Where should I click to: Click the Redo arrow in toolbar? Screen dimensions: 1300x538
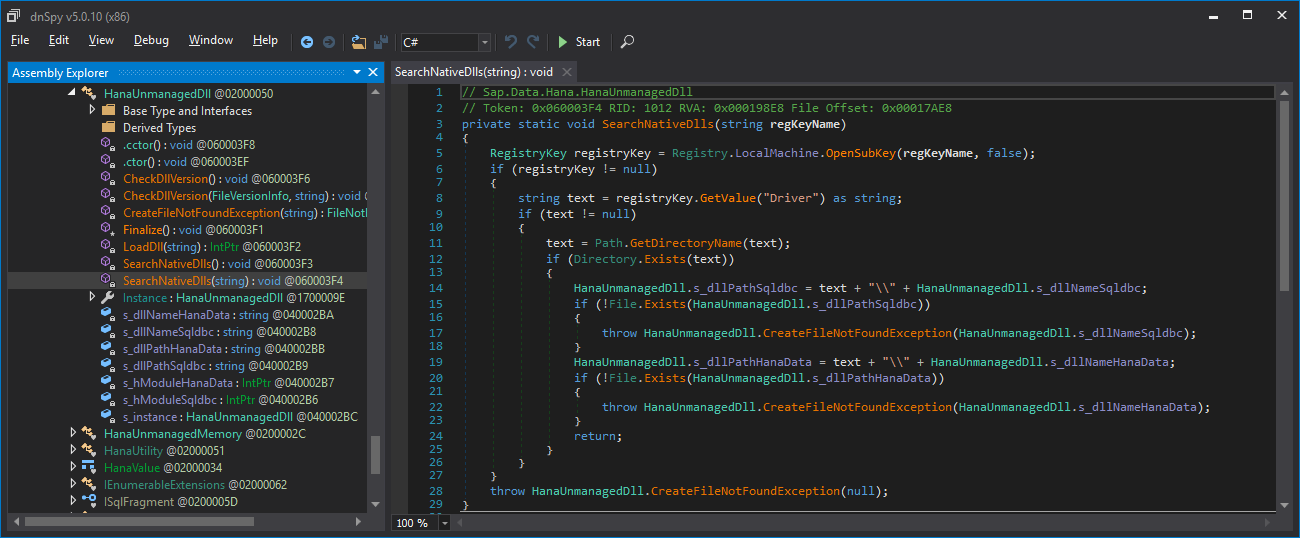[x=533, y=42]
